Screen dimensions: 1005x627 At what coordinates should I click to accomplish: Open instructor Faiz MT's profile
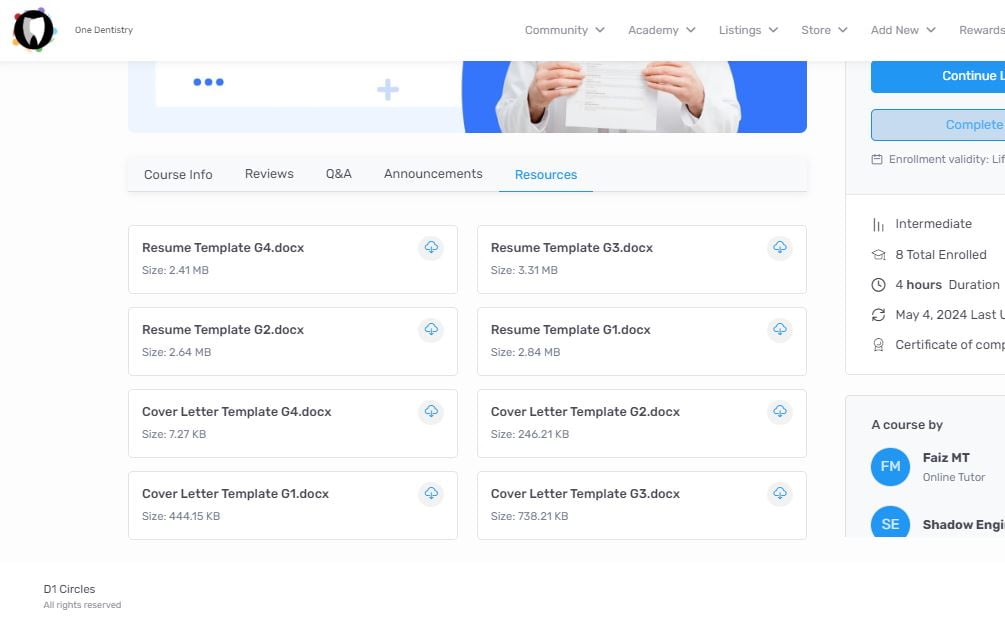(x=945, y=458)
